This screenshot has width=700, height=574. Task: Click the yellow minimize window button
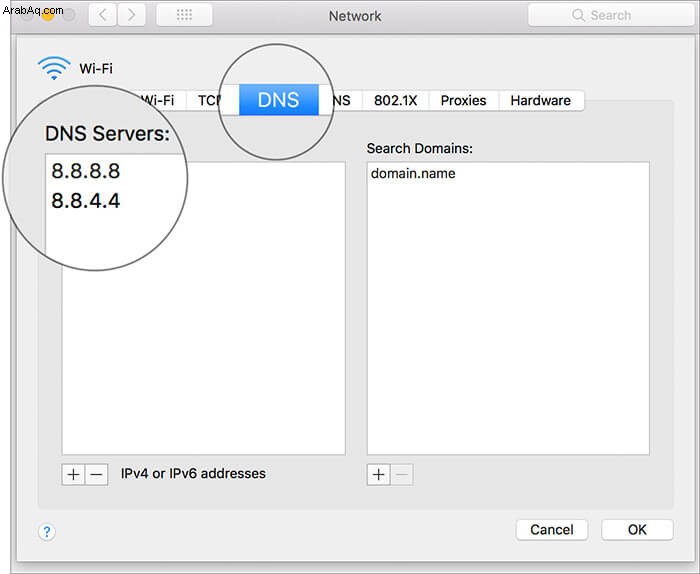(48, 15)
